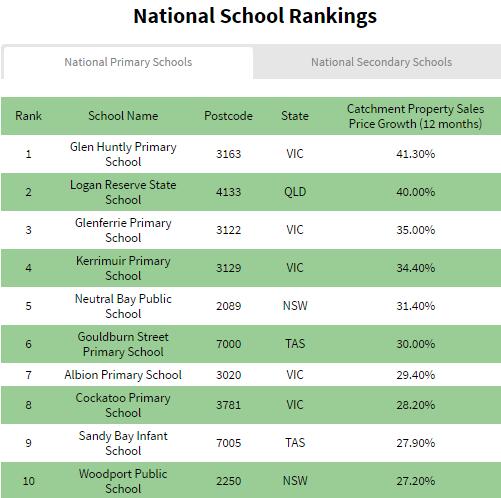This screenshot has height=498, width=501.
Task: Click Catchment Property Sales Price Growth header
Action: pos(415,116)
